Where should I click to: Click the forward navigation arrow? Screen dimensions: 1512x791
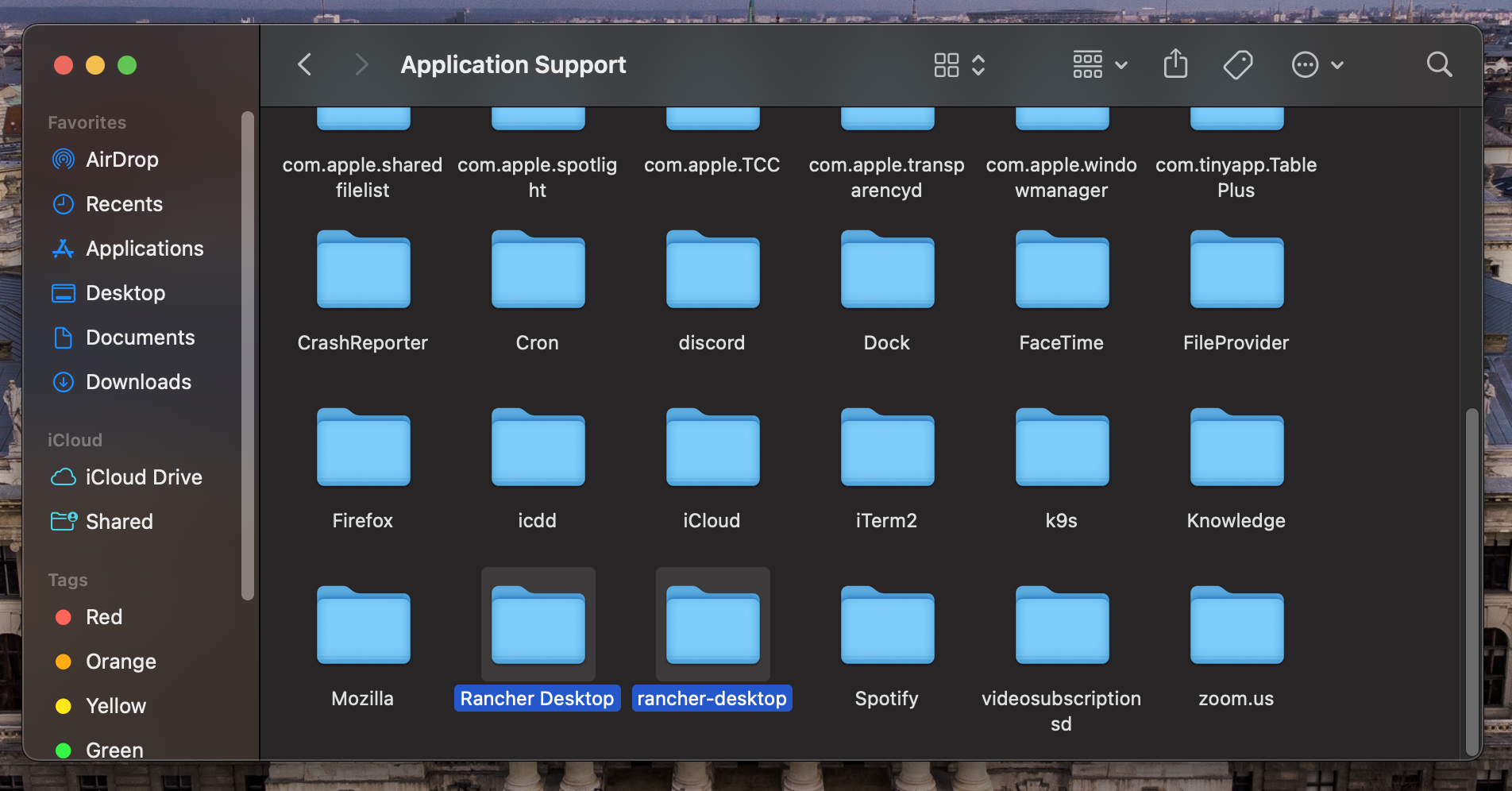click(x=361, y=64)
